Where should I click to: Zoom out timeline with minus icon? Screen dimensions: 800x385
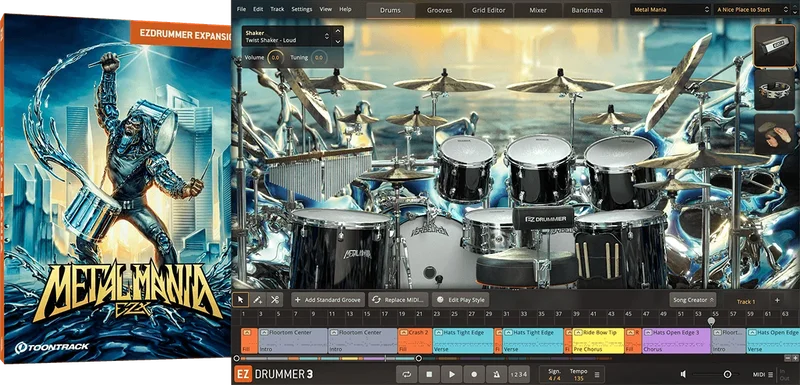click(788, 358)
